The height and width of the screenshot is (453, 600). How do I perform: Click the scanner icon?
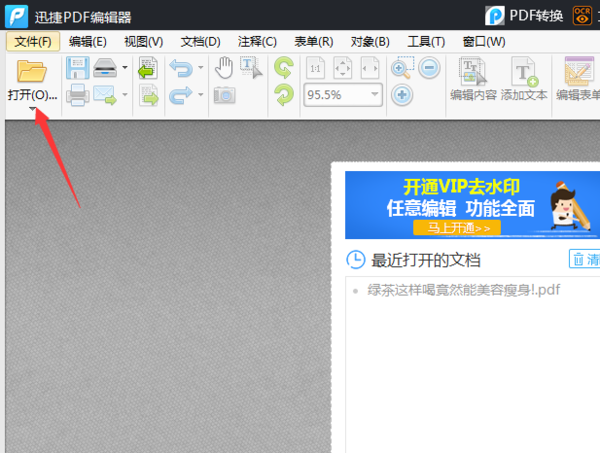pos(105,68)
